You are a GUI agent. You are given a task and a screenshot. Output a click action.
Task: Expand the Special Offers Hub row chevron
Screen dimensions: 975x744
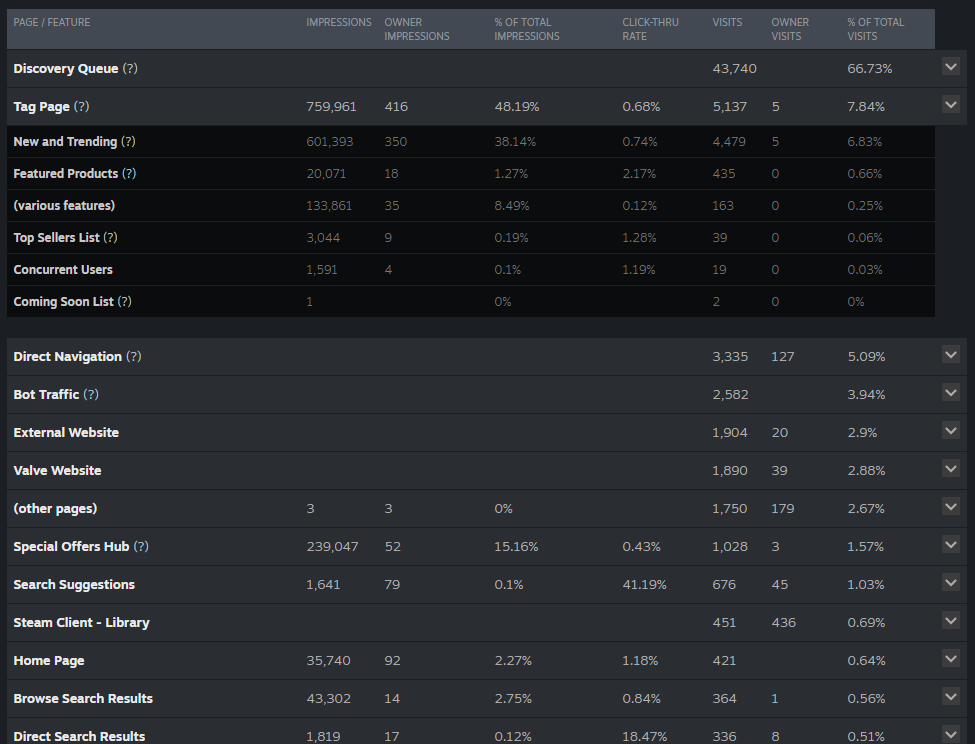951,544
